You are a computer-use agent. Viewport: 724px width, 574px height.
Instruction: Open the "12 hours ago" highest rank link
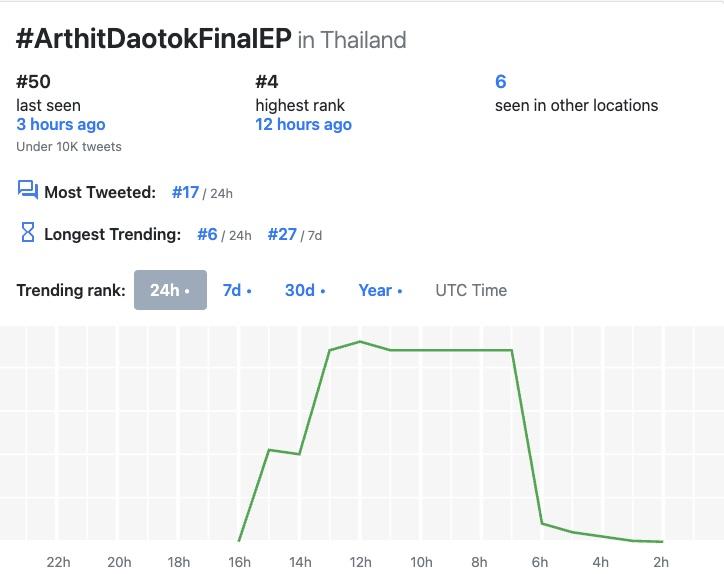click(303, 125)
